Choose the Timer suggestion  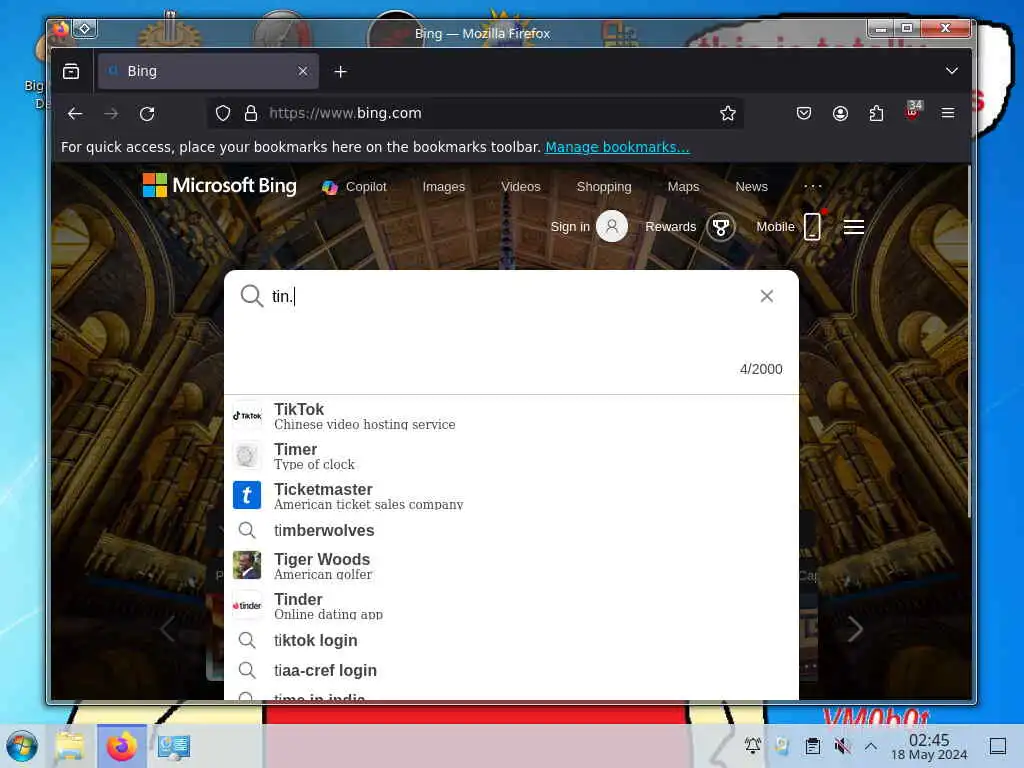[x=511, y=456]
